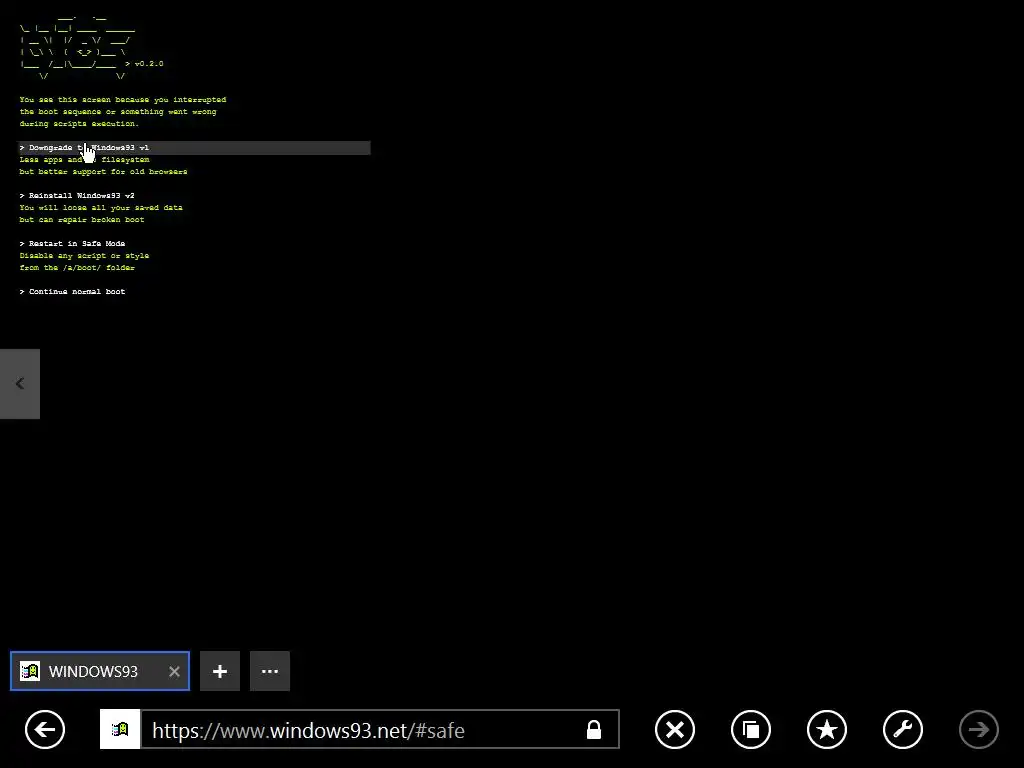This screenshot has width=1024, height=768.
Task: Click the left edge back chevron
Action: 20,384
